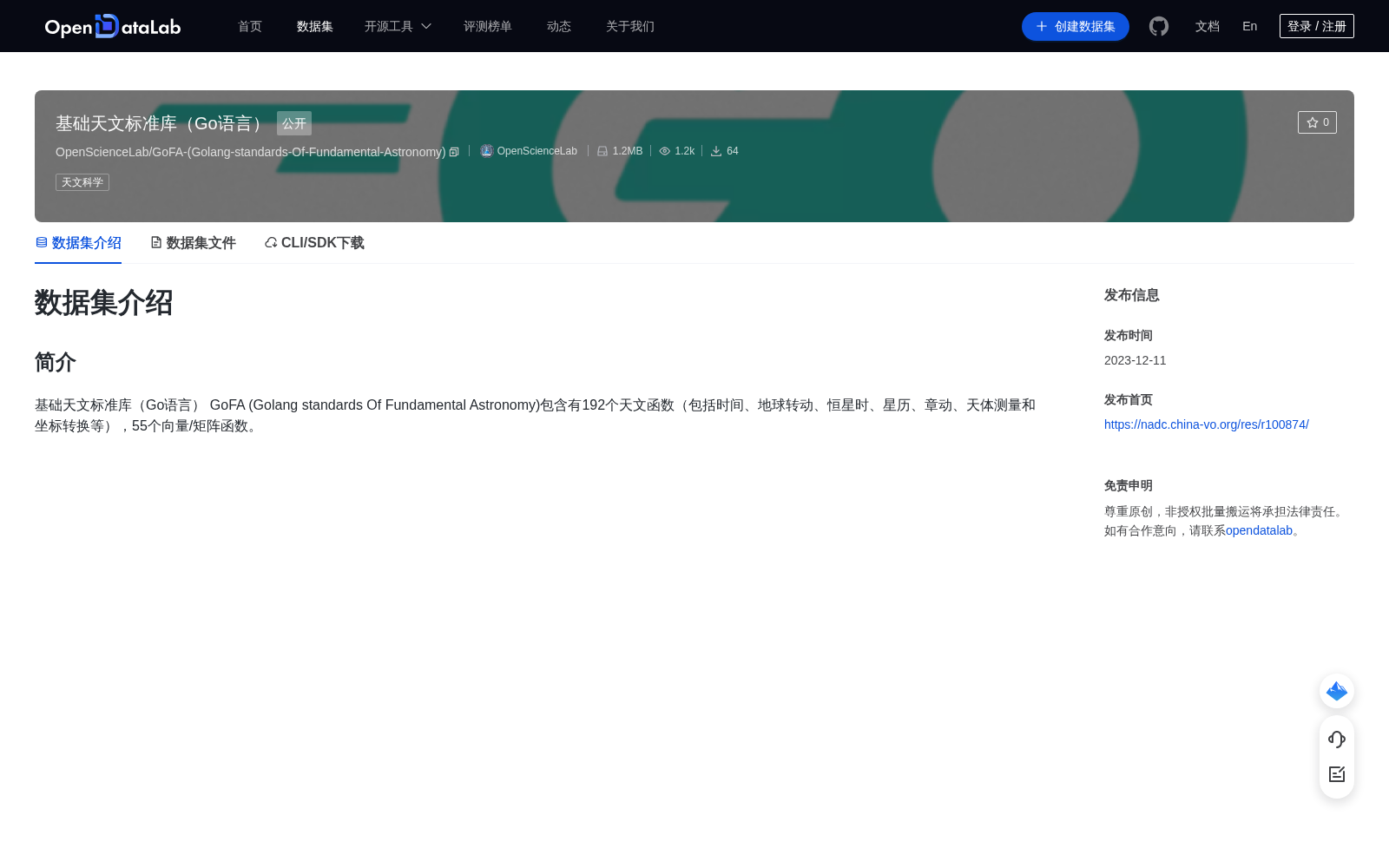
Task: Switch to 数据集文件 tab
Action: [193, 243]
